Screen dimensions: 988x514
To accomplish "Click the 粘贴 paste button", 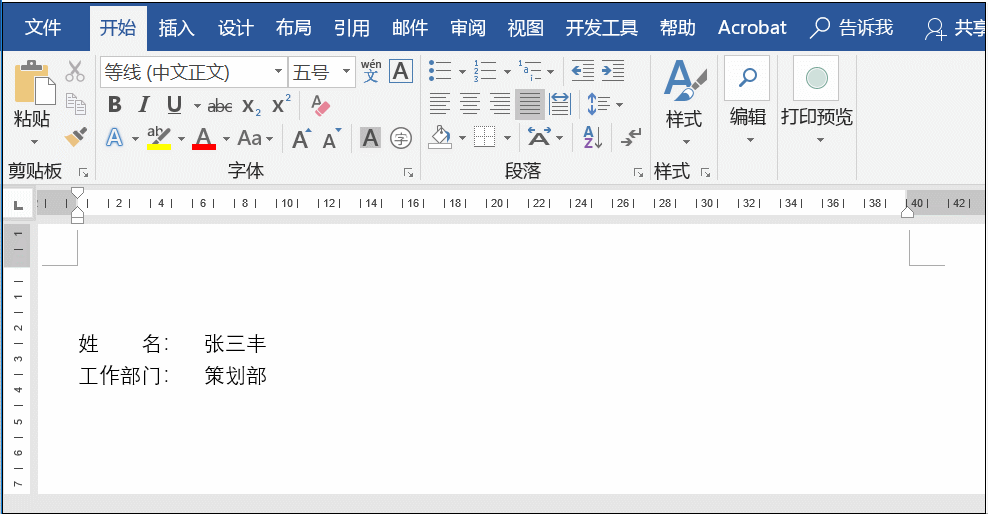I will pos(32,100).
